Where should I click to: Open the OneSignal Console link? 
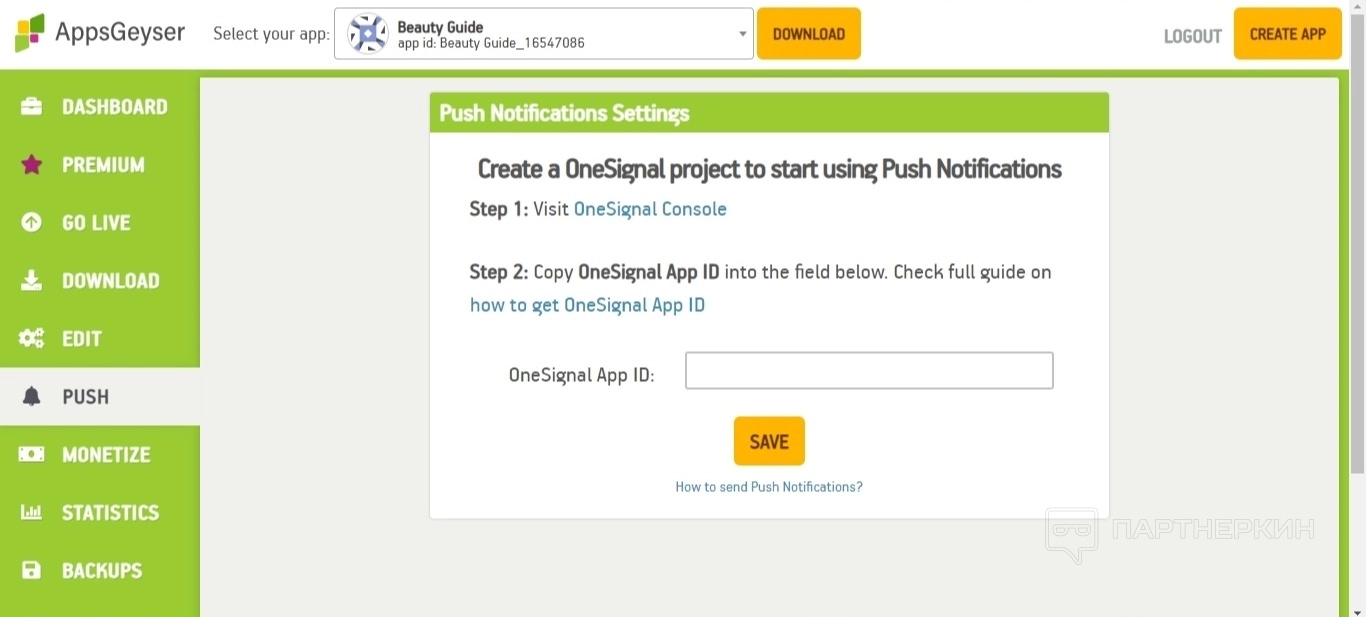(650, 209)
